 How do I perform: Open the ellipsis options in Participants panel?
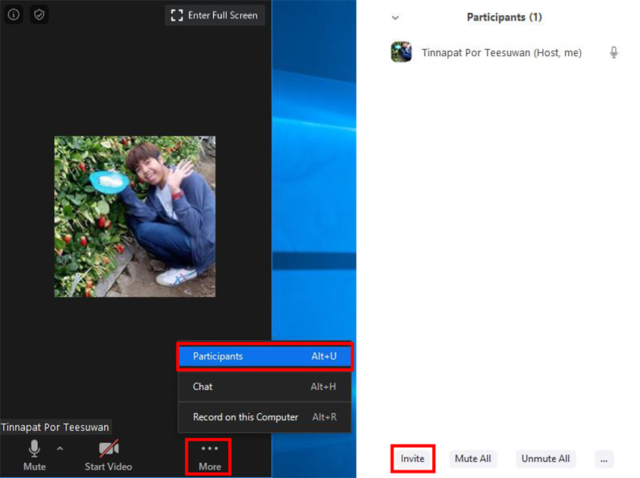(604, 460)
